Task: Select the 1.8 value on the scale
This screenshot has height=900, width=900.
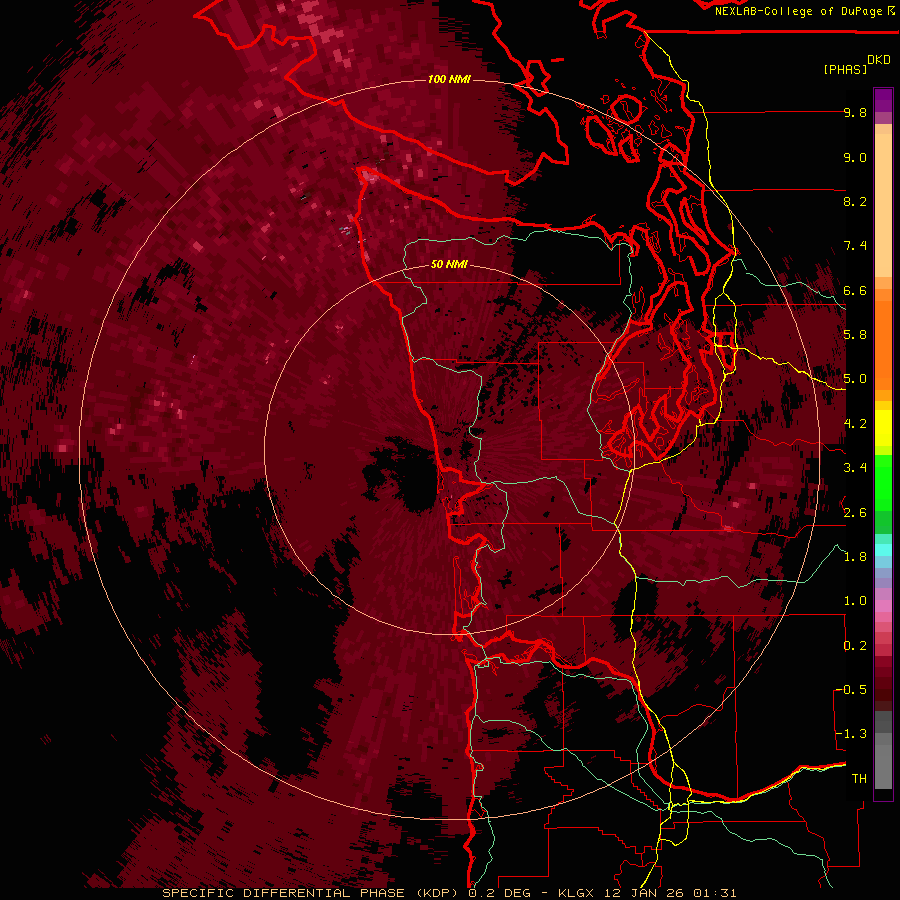Action: tap(855, 557)
